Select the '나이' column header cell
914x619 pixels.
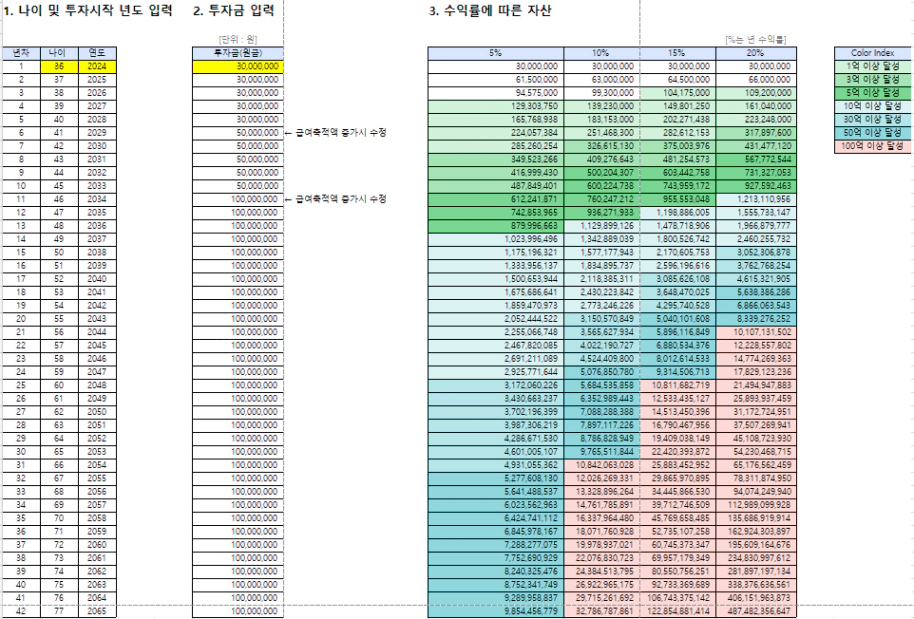pos(59,53)
